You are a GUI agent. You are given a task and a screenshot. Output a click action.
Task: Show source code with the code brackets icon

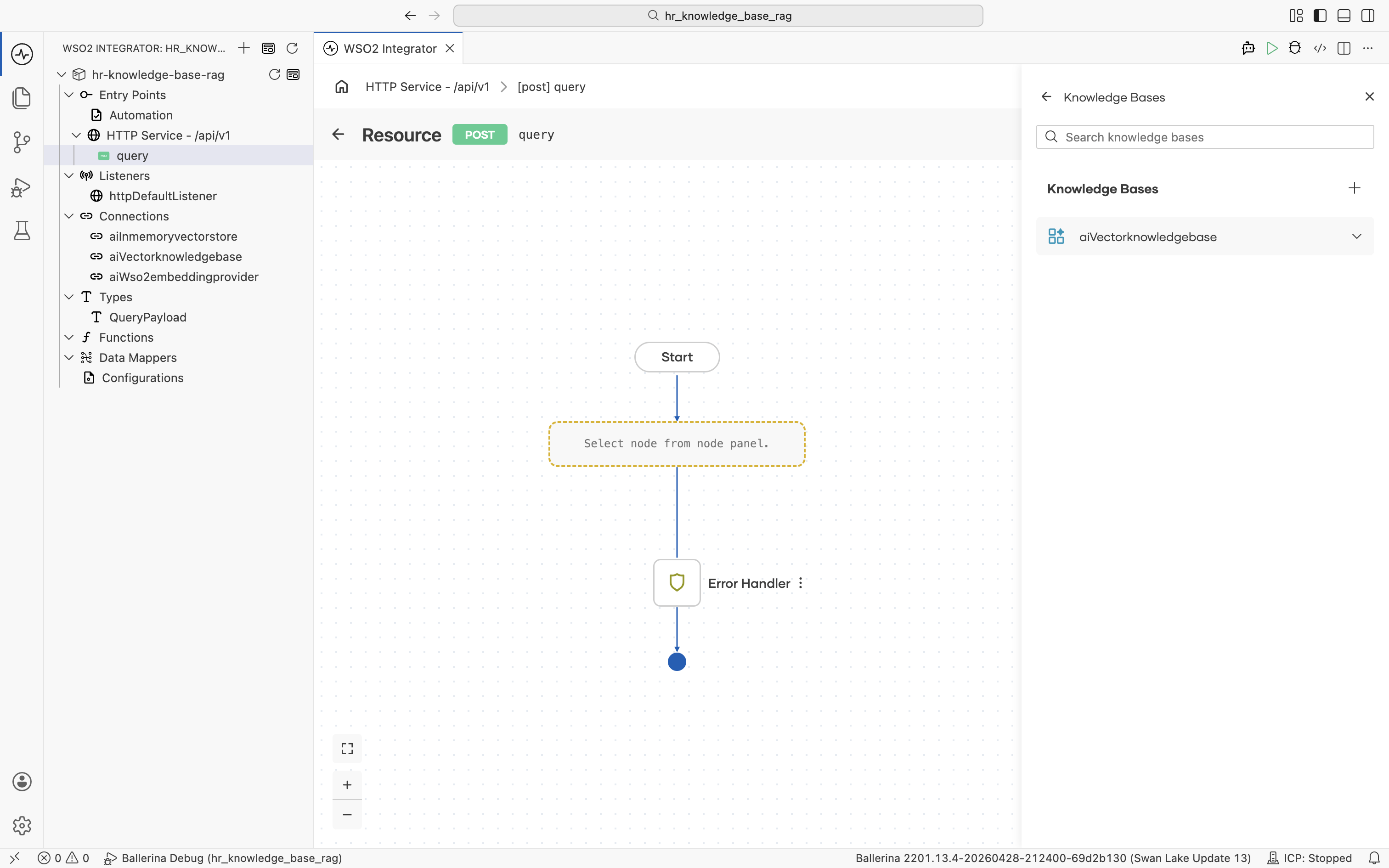pos(1320,48)
